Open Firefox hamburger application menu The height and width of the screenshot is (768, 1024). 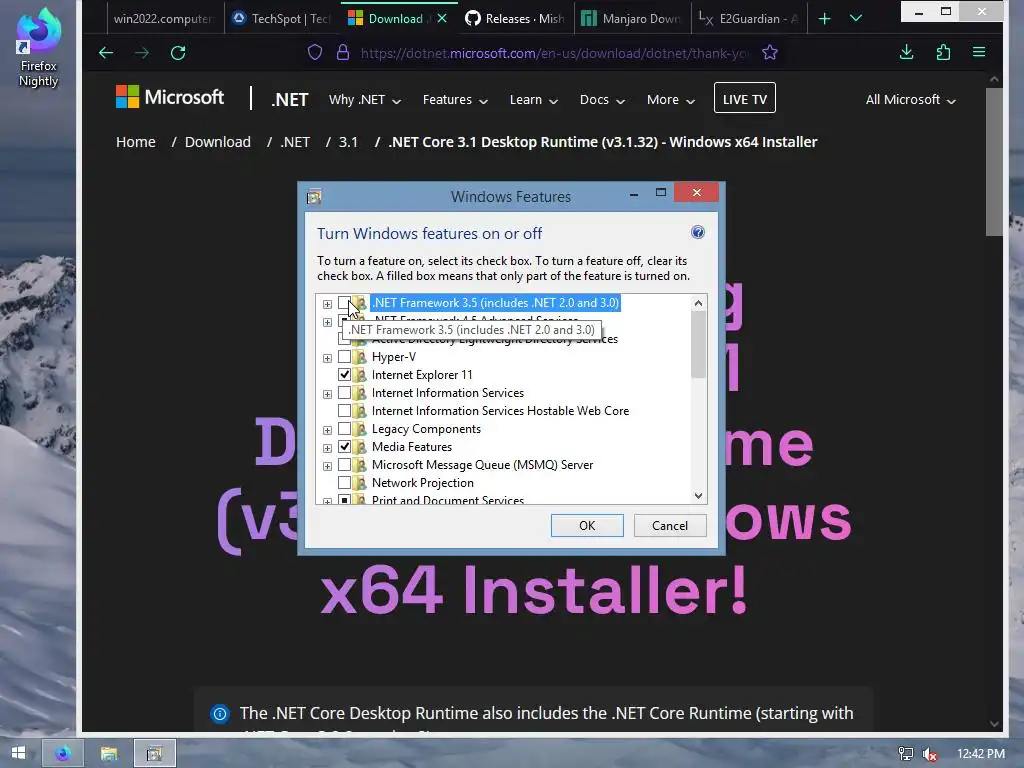[x=979, y=52]
